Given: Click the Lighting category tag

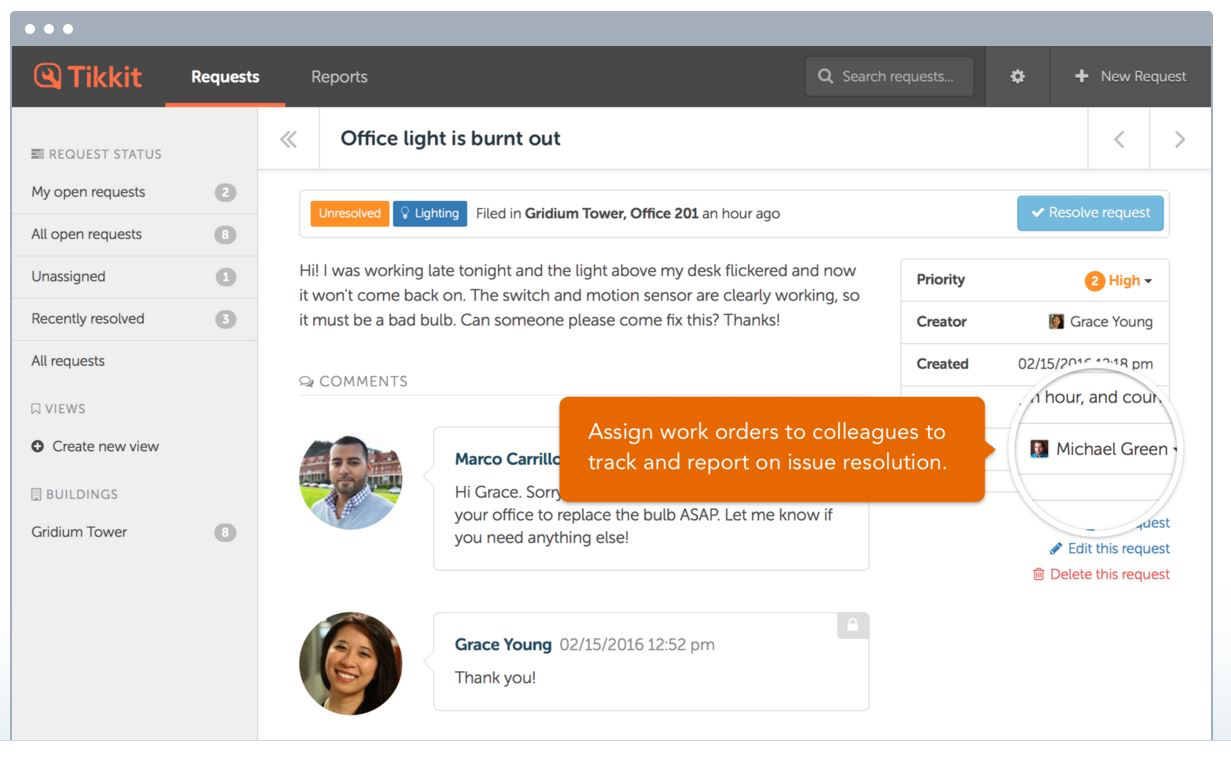Looking at the screenshot, I should coord(430,213).
